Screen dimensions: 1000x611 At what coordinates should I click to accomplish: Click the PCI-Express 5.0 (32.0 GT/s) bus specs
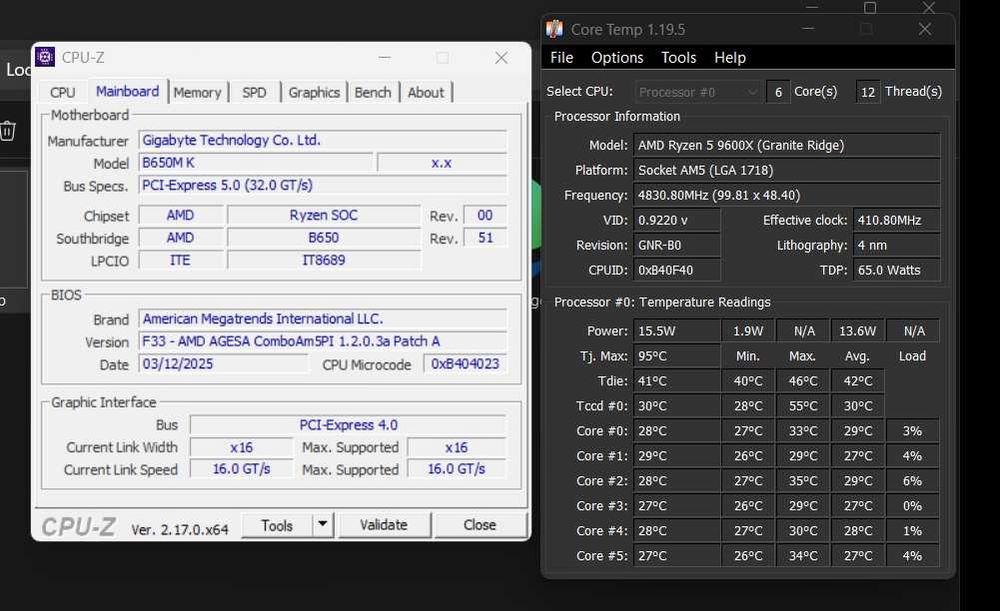pyautogui.click(x=323, y=186)
